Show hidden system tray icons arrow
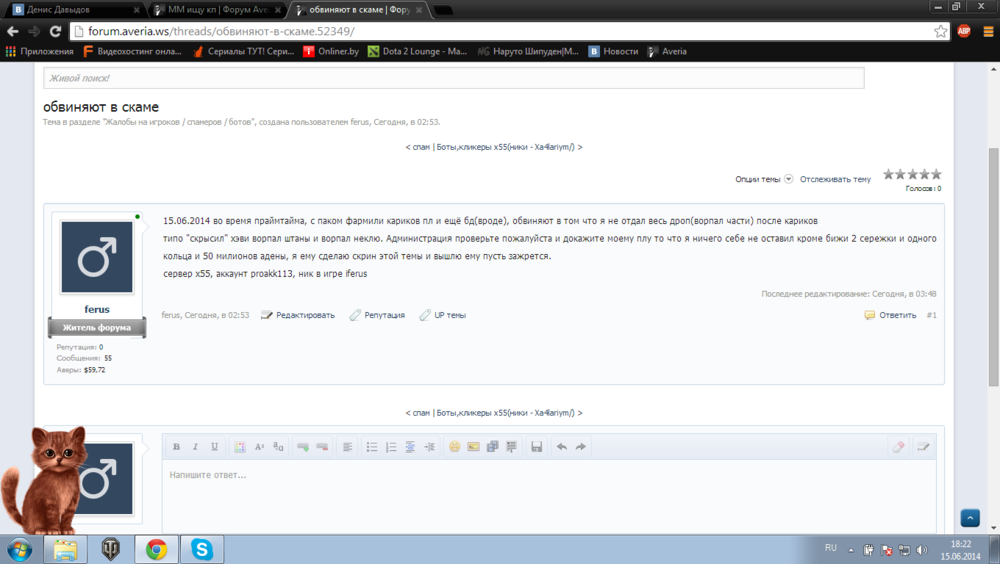Viewport: 1000px width, 564px height. tap(850, 549)
